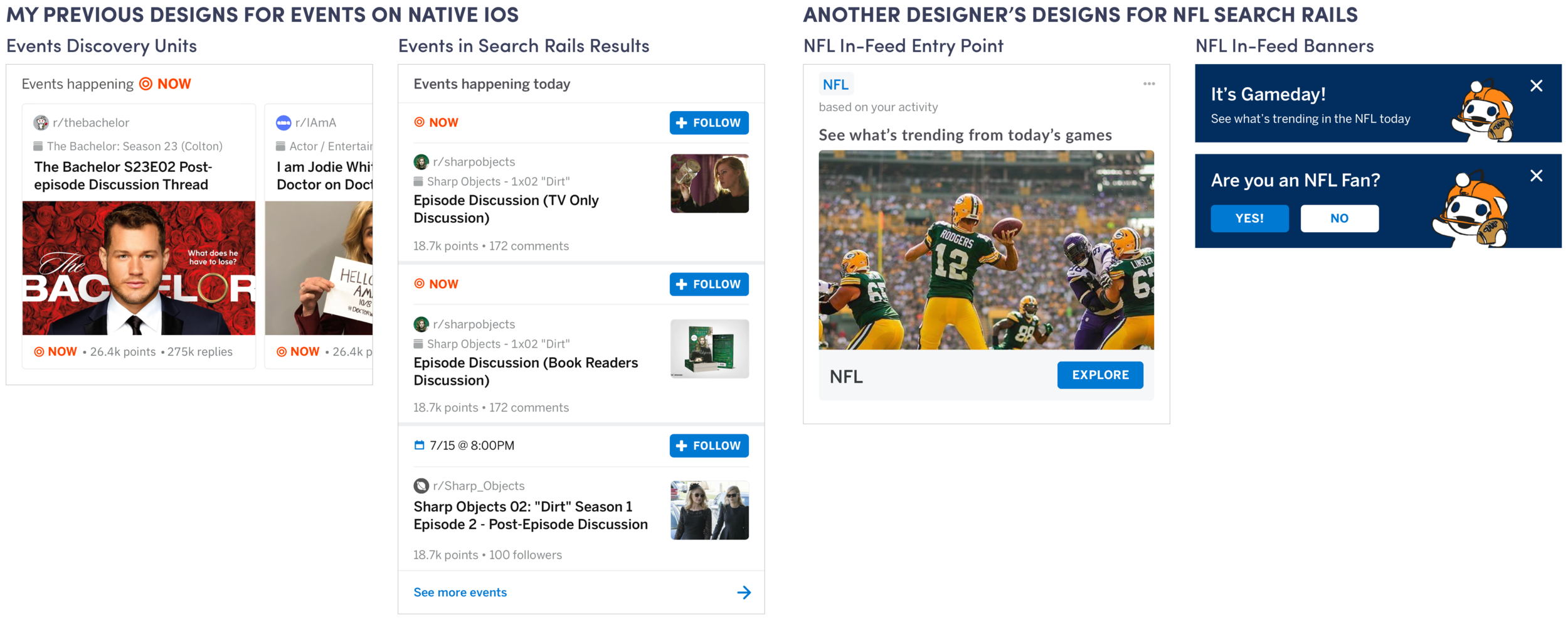Click the orange NOW live icon in Events happening header
This screenshot has width=1568, height=620.
click(146, 84)
